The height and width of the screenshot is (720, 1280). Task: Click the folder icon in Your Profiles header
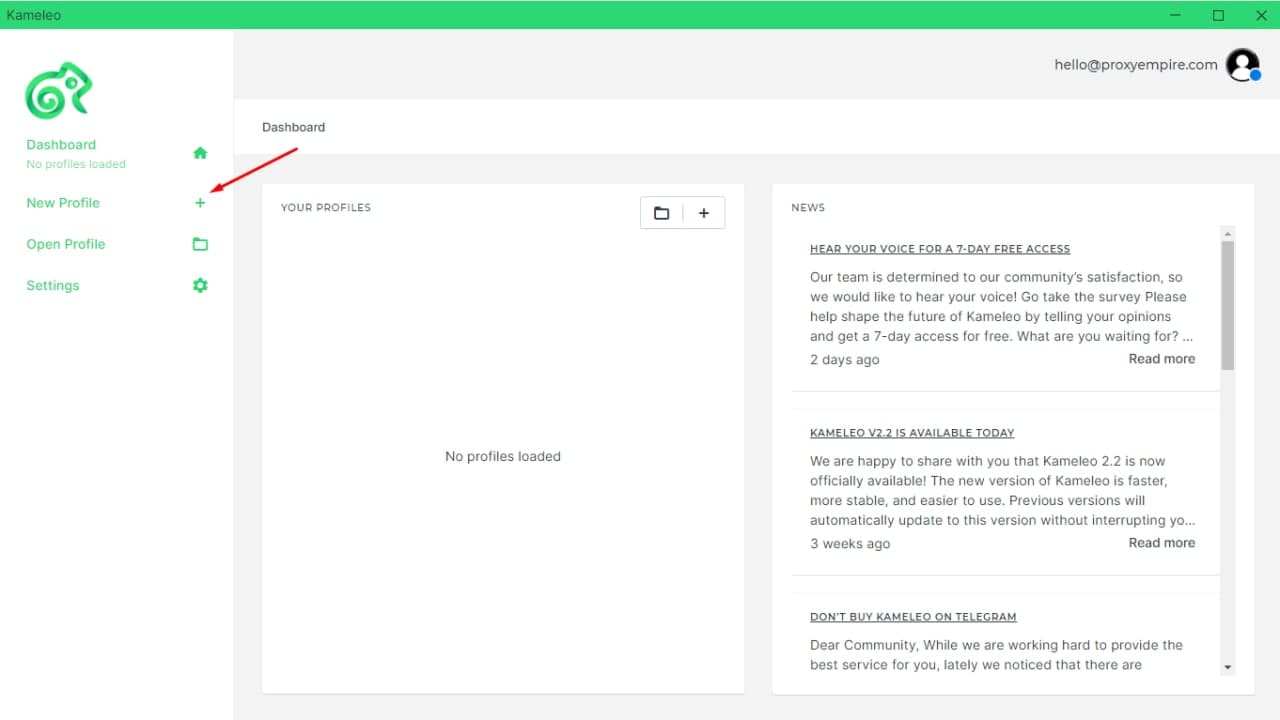[x=662, y=212]
